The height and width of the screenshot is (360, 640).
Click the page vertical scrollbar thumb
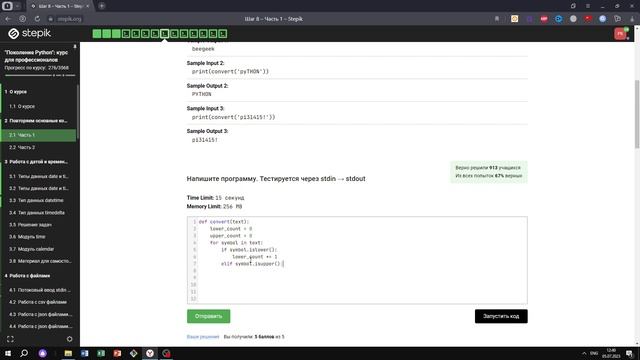637,114
